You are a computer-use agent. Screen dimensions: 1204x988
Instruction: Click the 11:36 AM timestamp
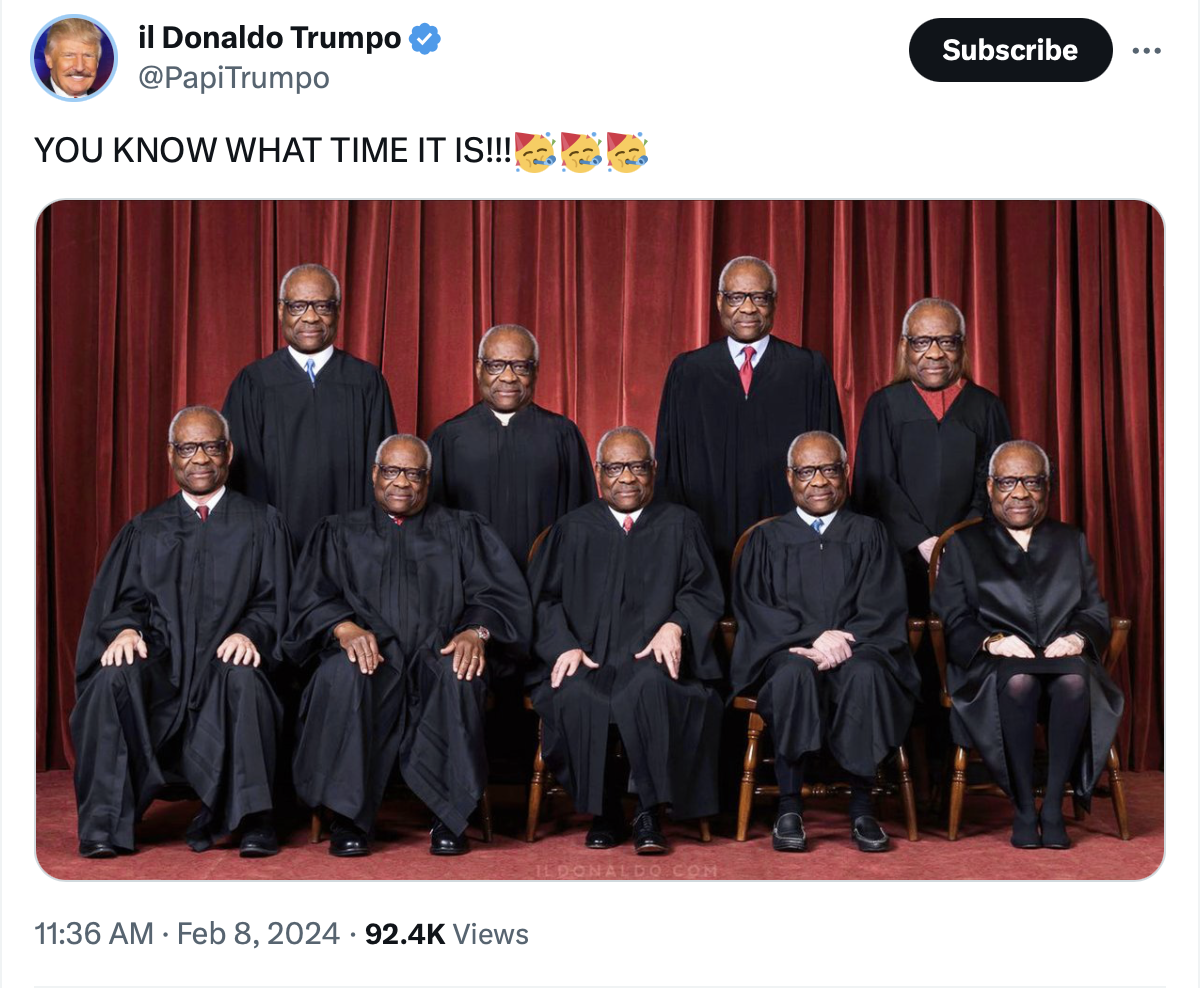coord(94,935)
